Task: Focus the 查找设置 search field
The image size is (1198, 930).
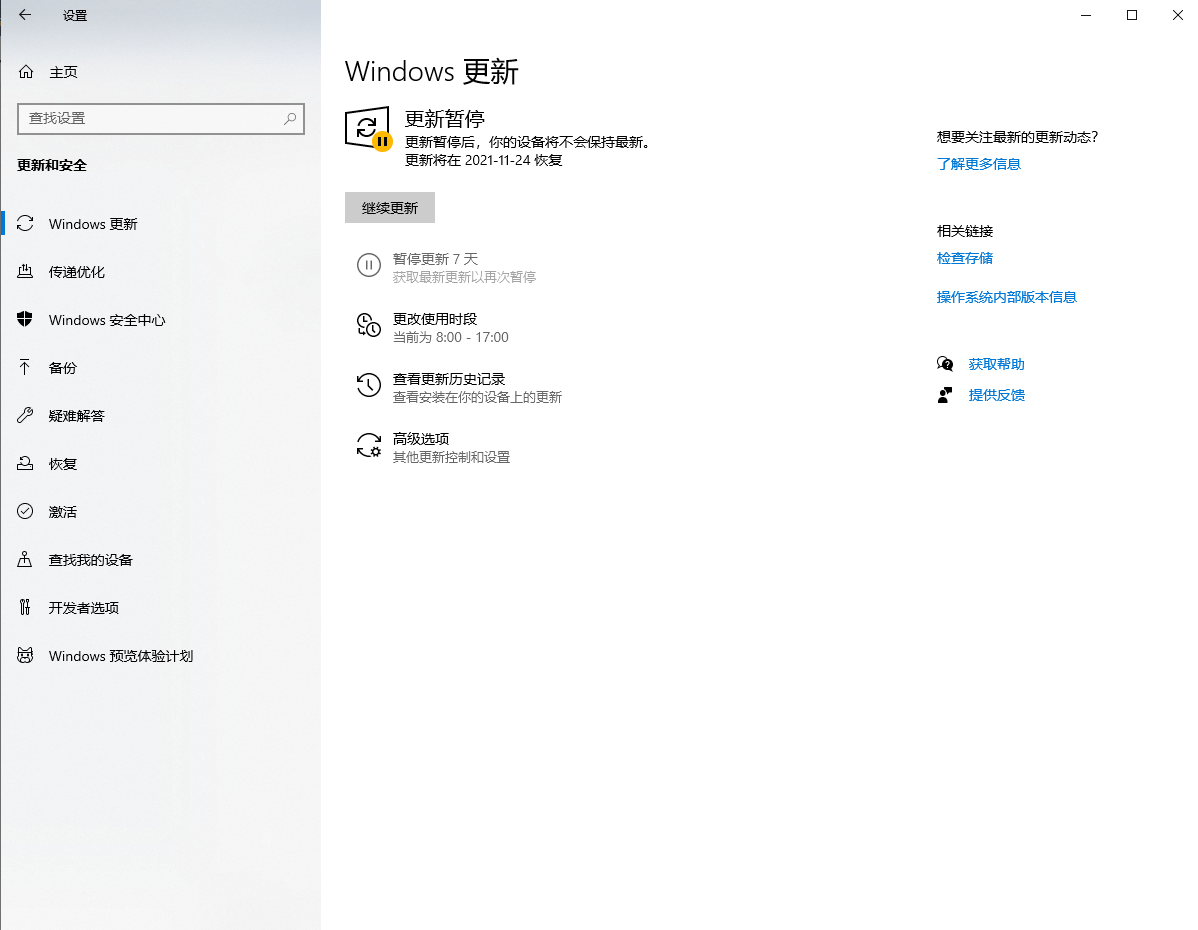Action: coord(160,118)
